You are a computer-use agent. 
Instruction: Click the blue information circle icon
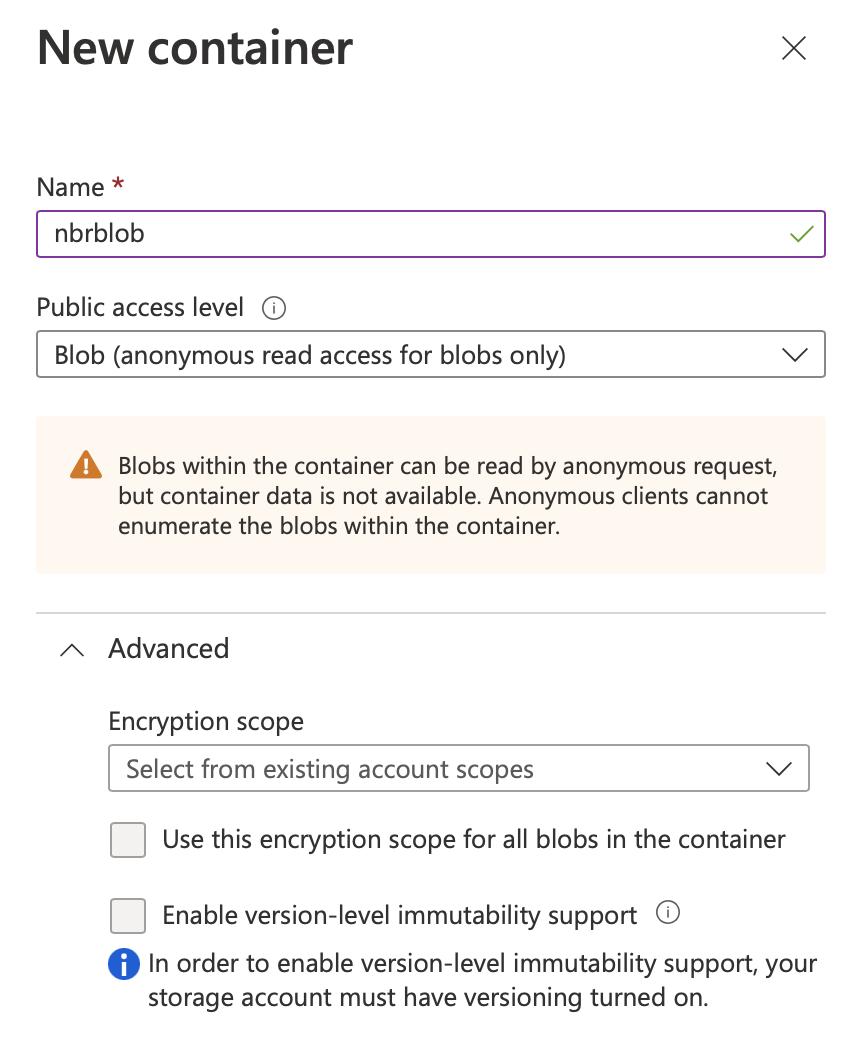pos(123,964)
